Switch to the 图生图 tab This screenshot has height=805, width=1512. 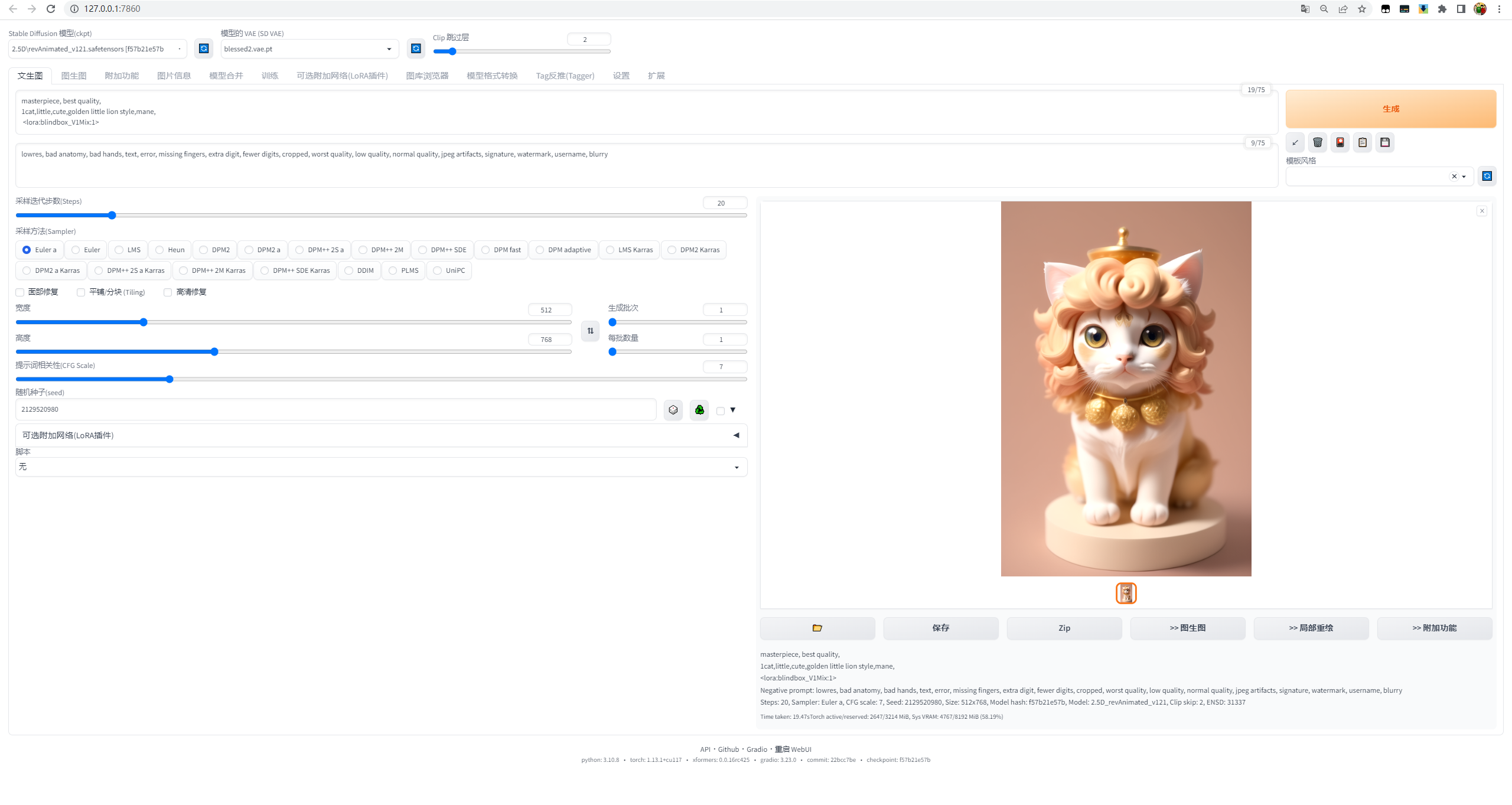(x=74, y=76)
